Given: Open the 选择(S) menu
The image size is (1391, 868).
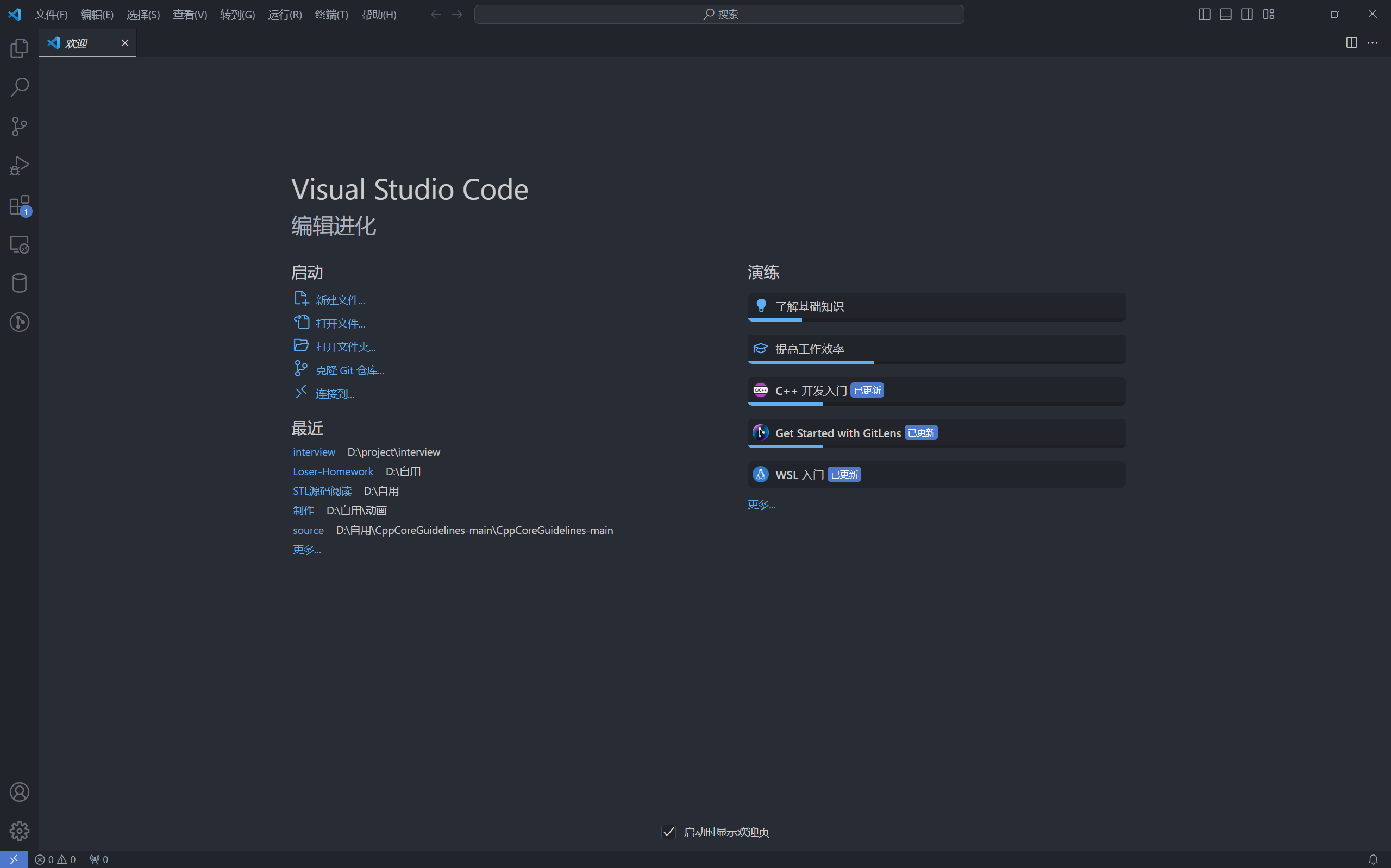Looking at the screenshot, I should click(143, 14).
